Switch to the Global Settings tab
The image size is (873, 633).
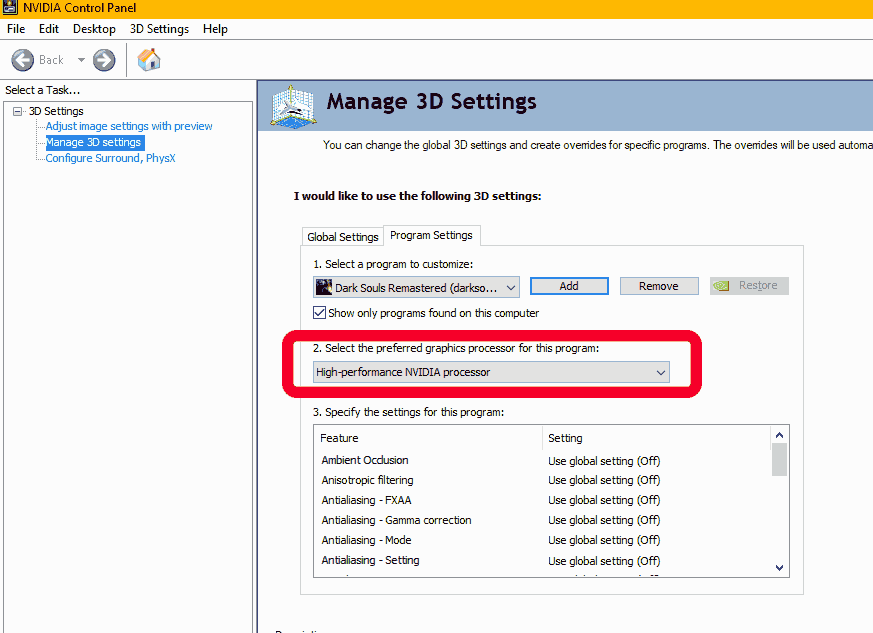343,237
